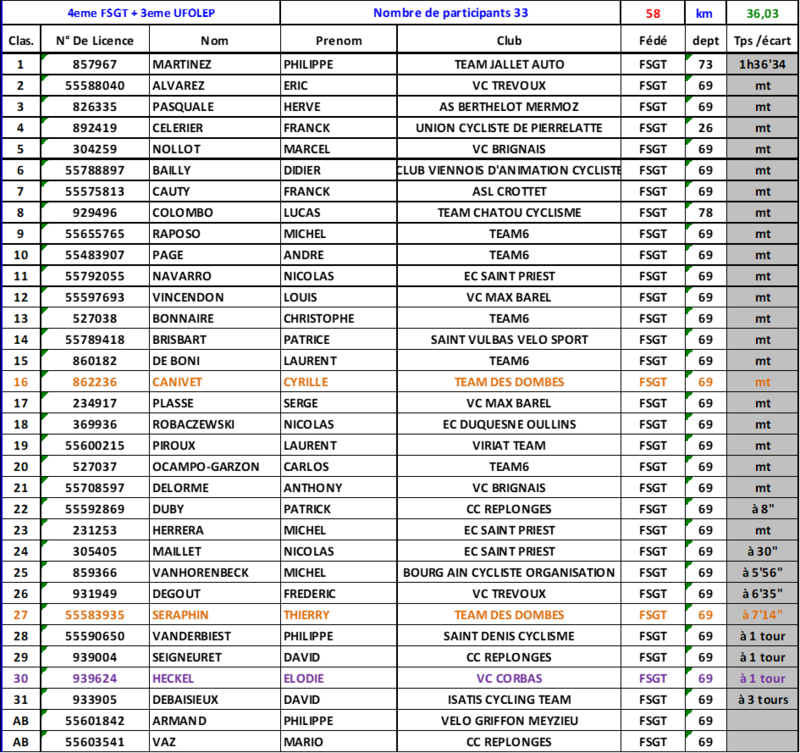Click the 'Nombre de participants 33' cell
This screenshot has width=800, height=753.
[x=451, y=13]
